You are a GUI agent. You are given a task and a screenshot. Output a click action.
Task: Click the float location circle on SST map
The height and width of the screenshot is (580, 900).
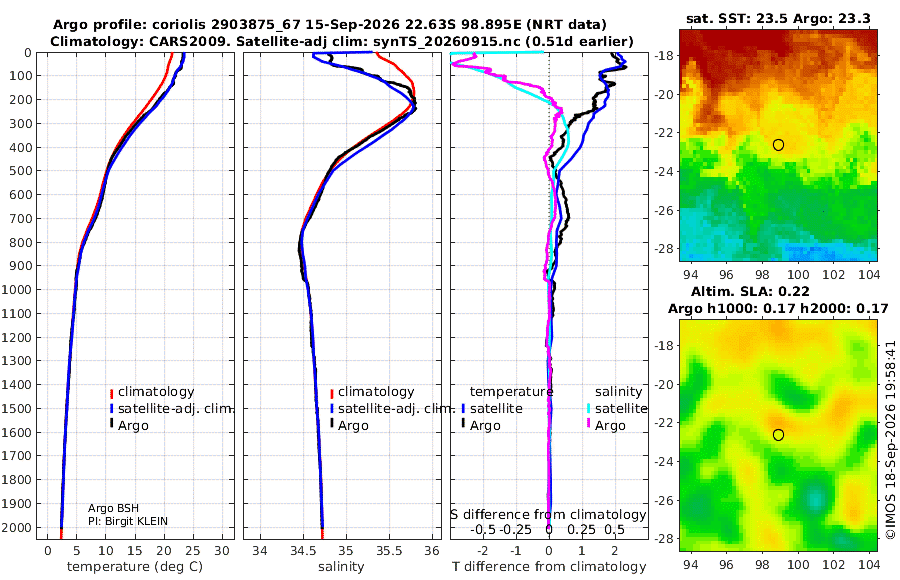[x=778, y=145]
